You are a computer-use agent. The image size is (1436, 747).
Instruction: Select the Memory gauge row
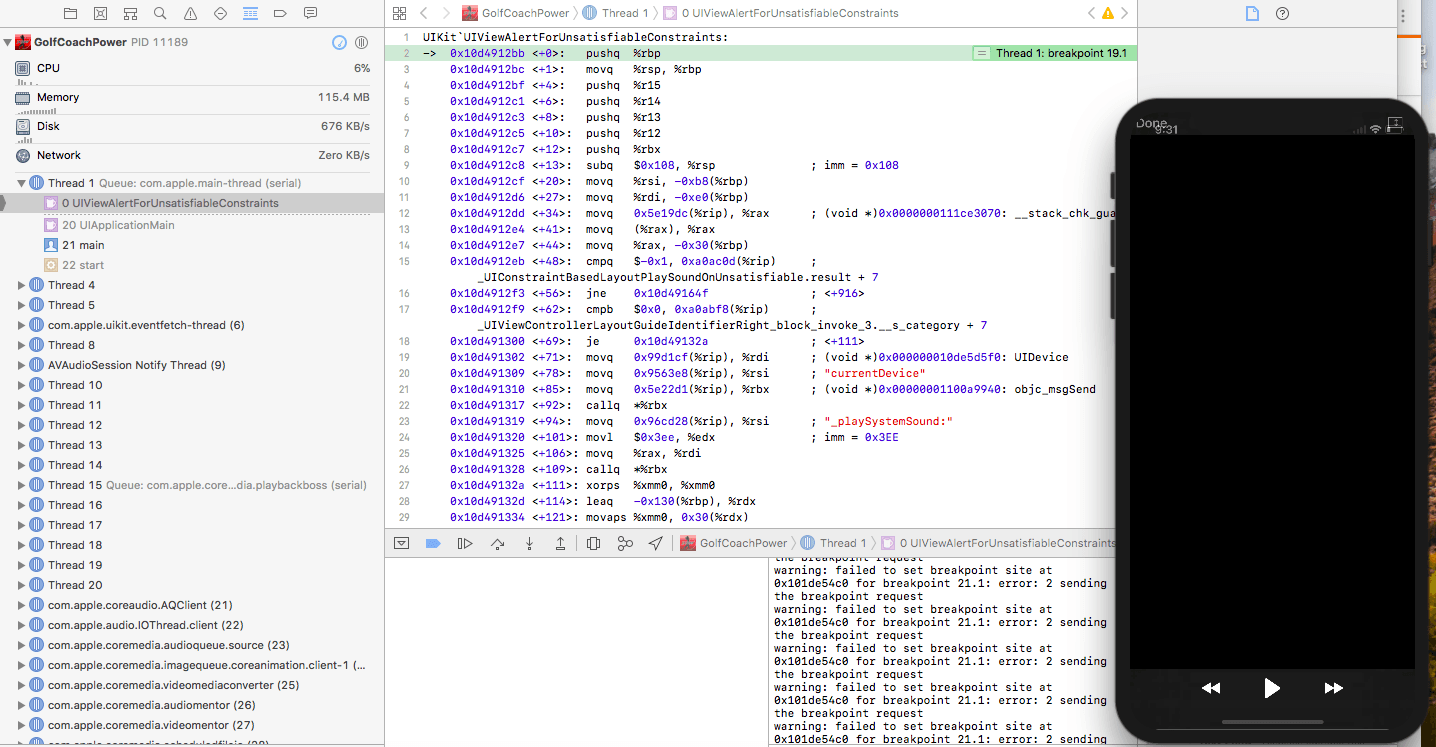pyautogui.click(x=192, y=97)
